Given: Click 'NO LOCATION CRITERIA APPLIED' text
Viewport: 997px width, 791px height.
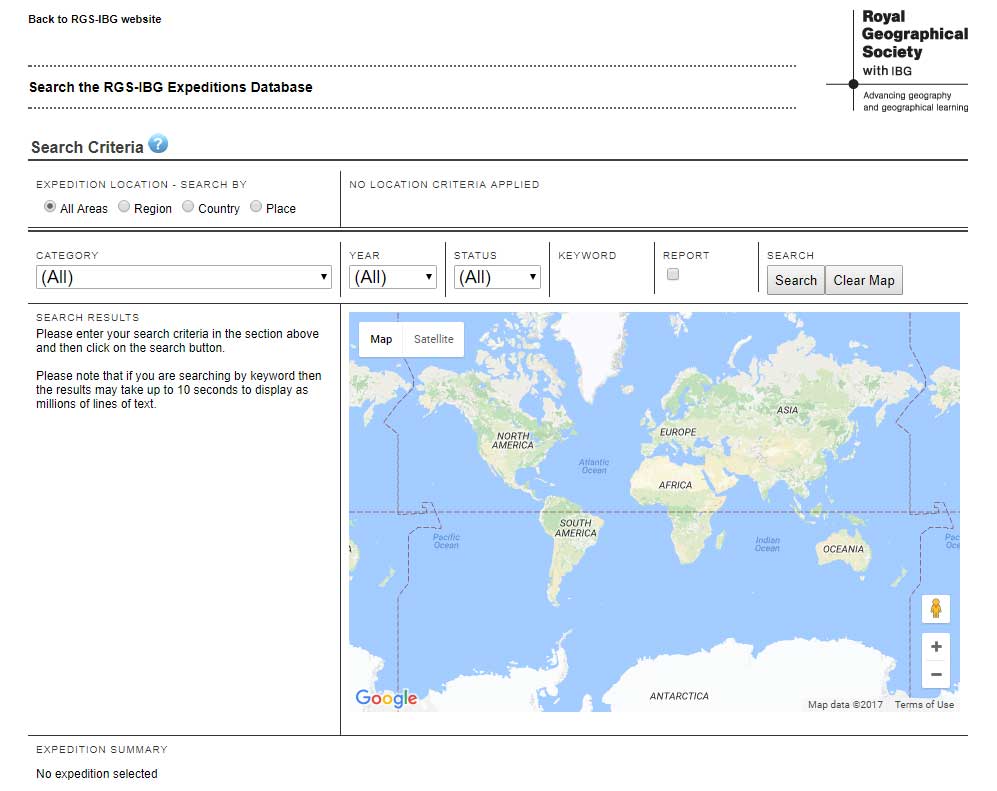Looking at the screenshot, I should tap(444, 184).
